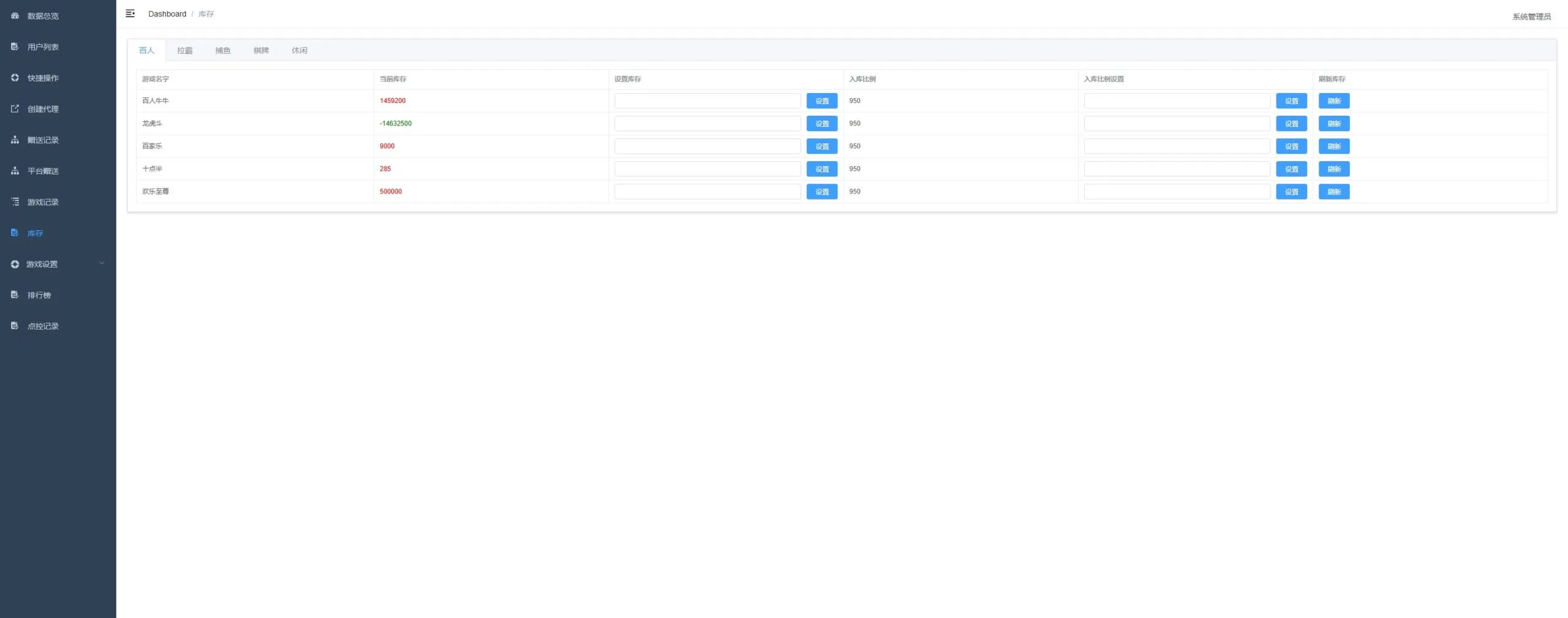Click the 游戏记录 list icon

15,202
